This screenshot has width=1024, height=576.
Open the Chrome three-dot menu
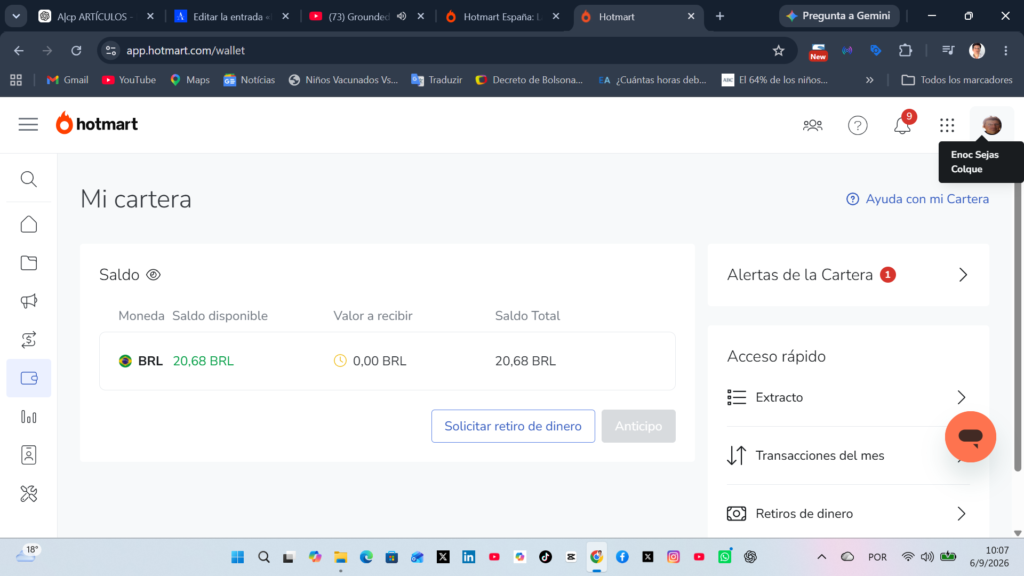(1006, 50)
